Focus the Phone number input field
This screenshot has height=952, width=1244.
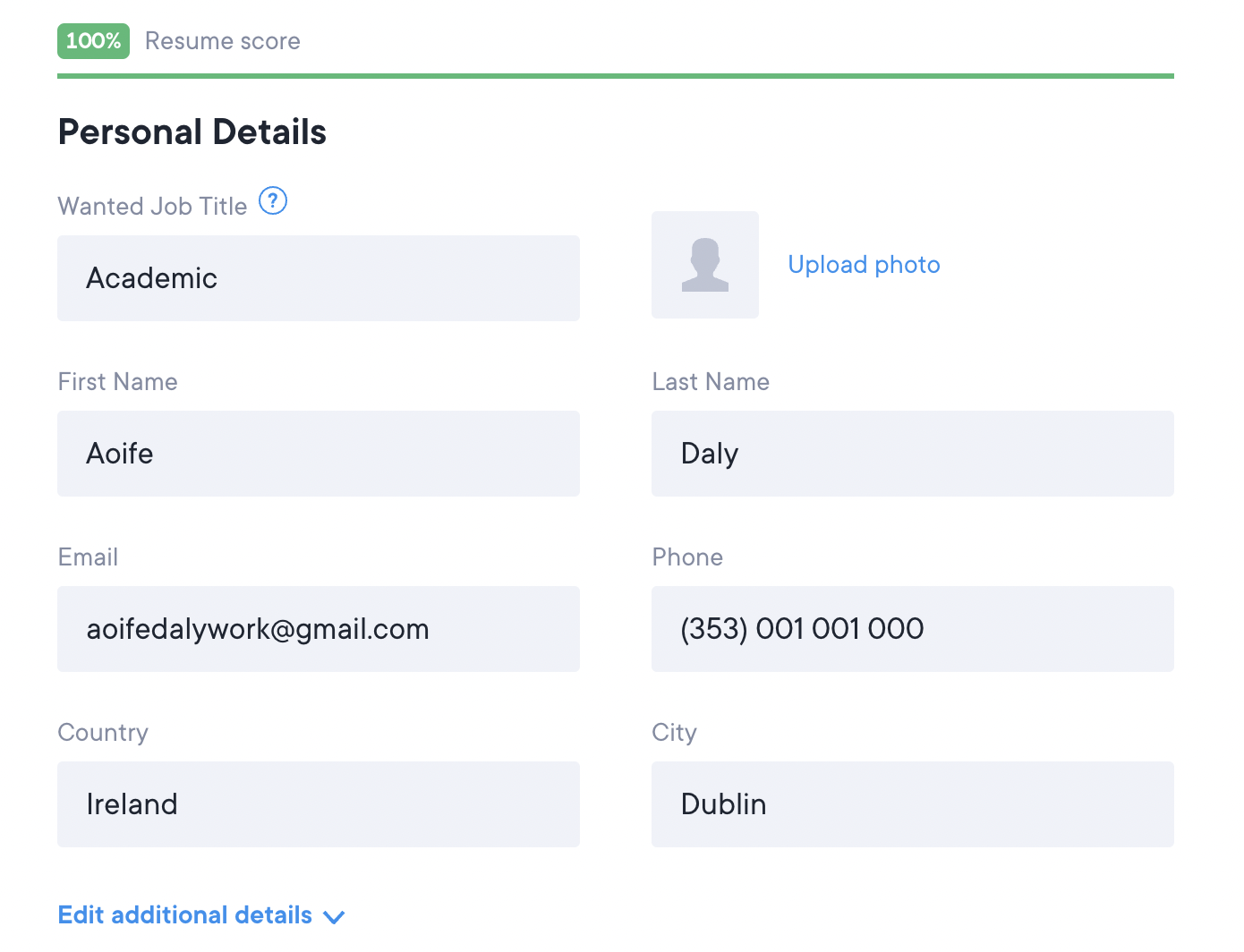913,629
